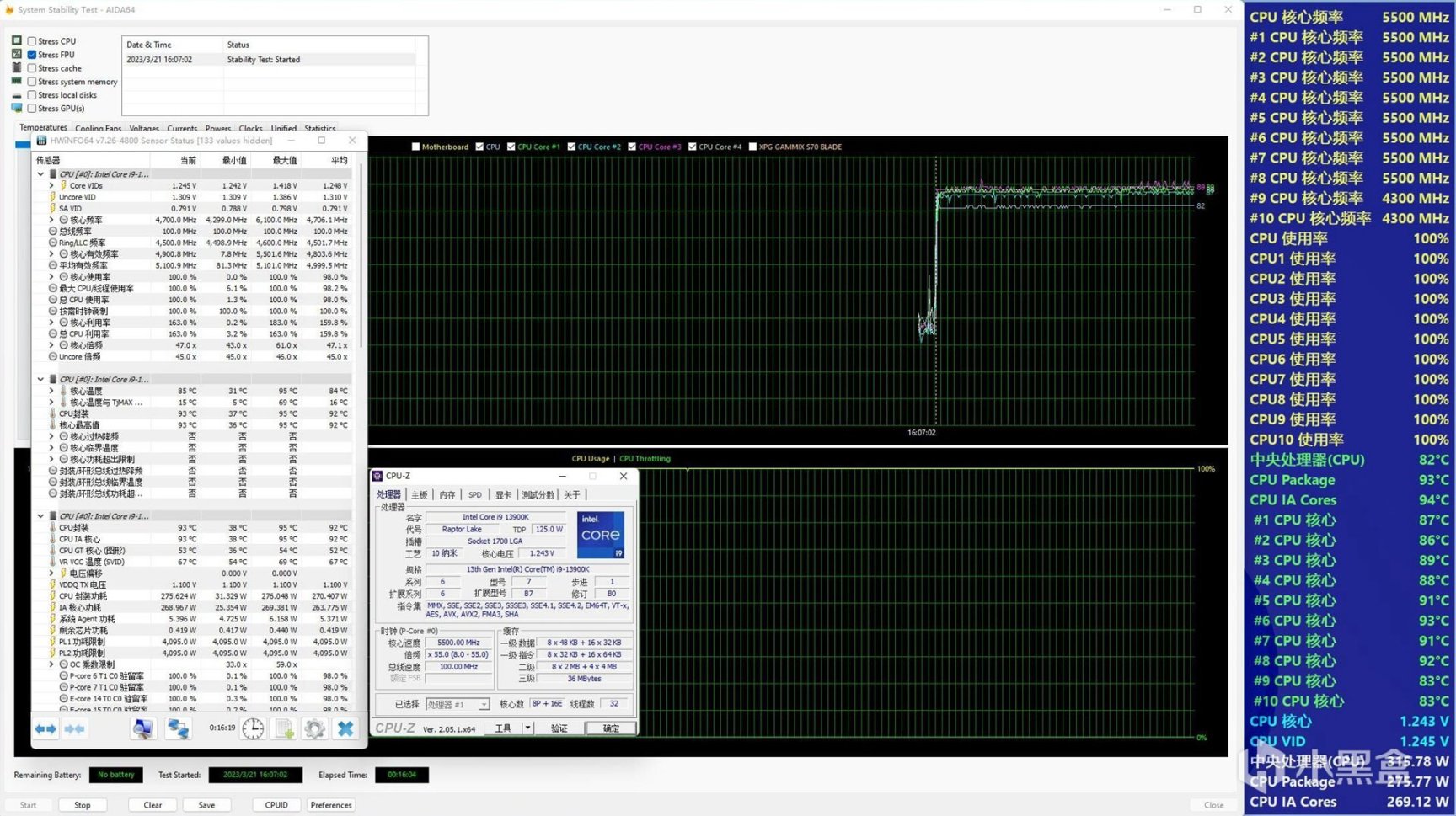Enable the Stress cache checkbox
1456x816 pixels.
click(x=32, y=67)
